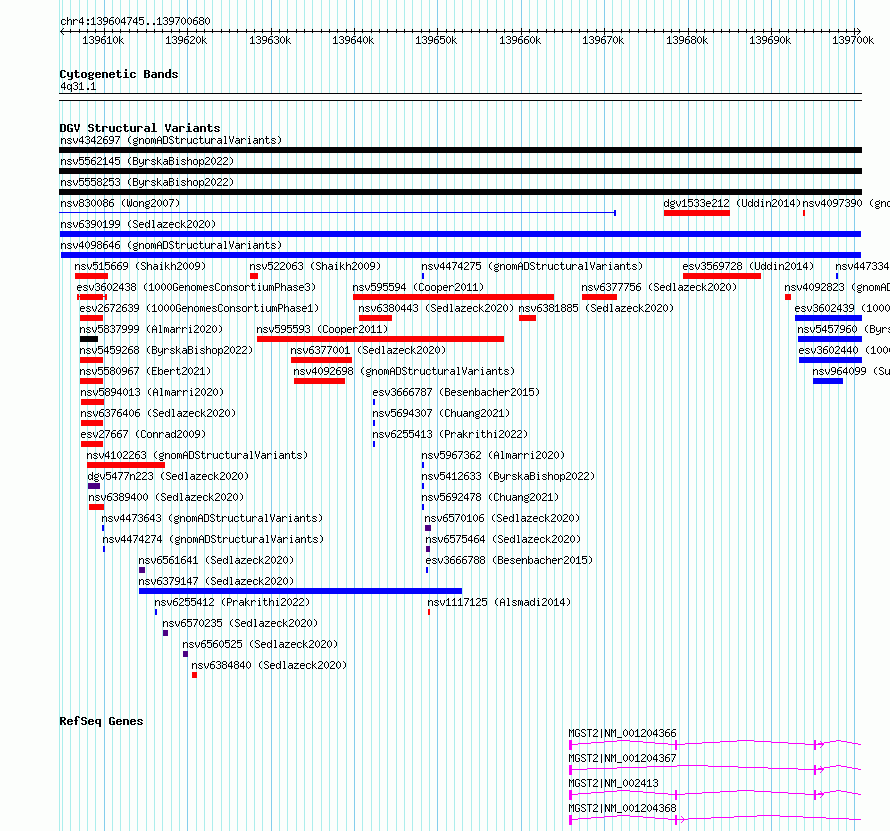Open the MGST2|NM_001204366 transcript label
The width and height of the screenshot is (890, 831).
pos(622,733)
